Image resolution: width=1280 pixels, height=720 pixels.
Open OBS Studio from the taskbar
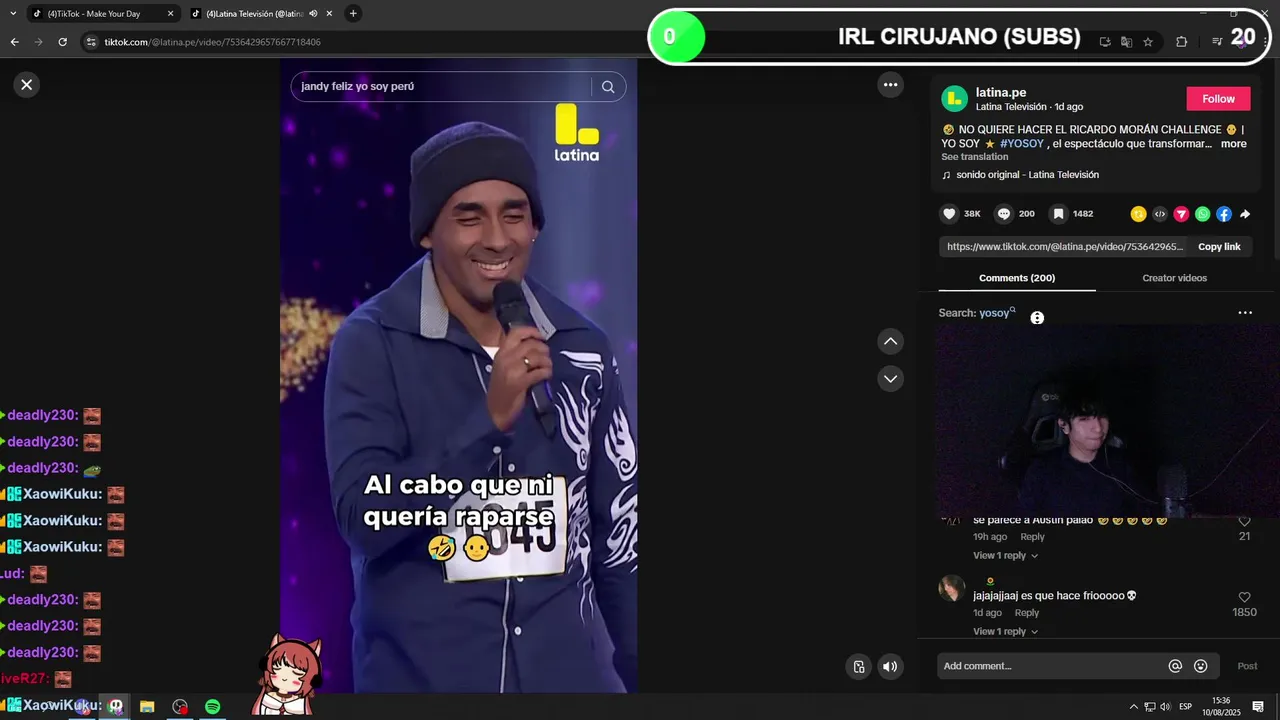180,707
